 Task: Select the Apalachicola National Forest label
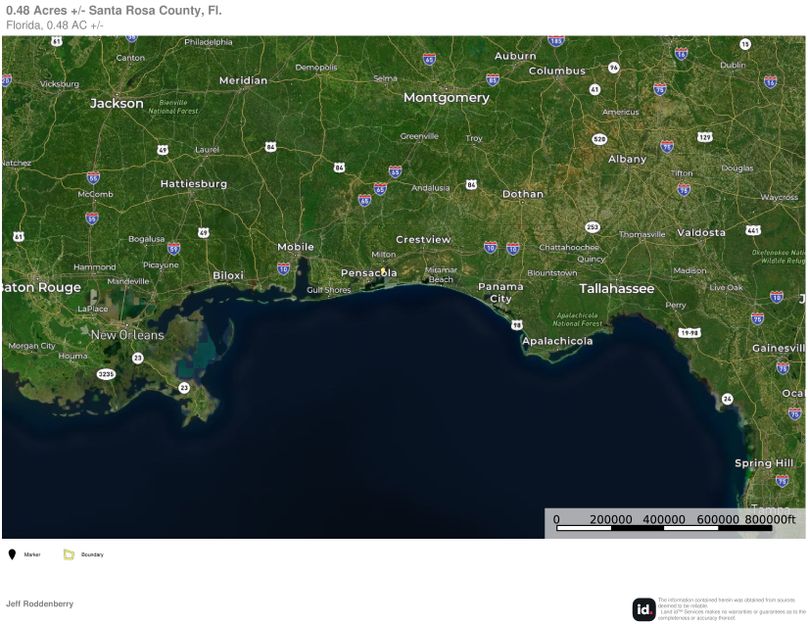pos(578,320)
